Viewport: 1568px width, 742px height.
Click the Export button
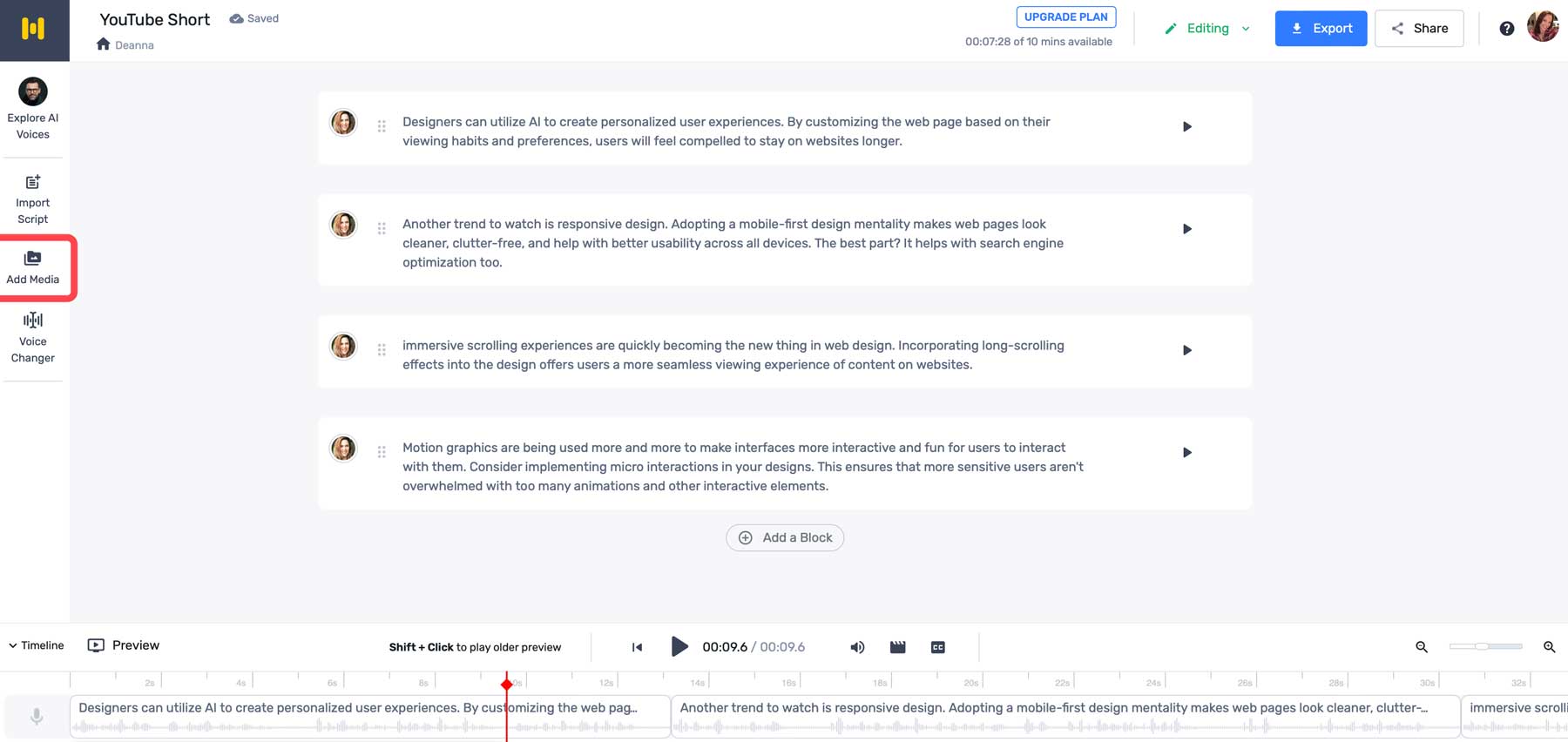[x=1321, y=29]
